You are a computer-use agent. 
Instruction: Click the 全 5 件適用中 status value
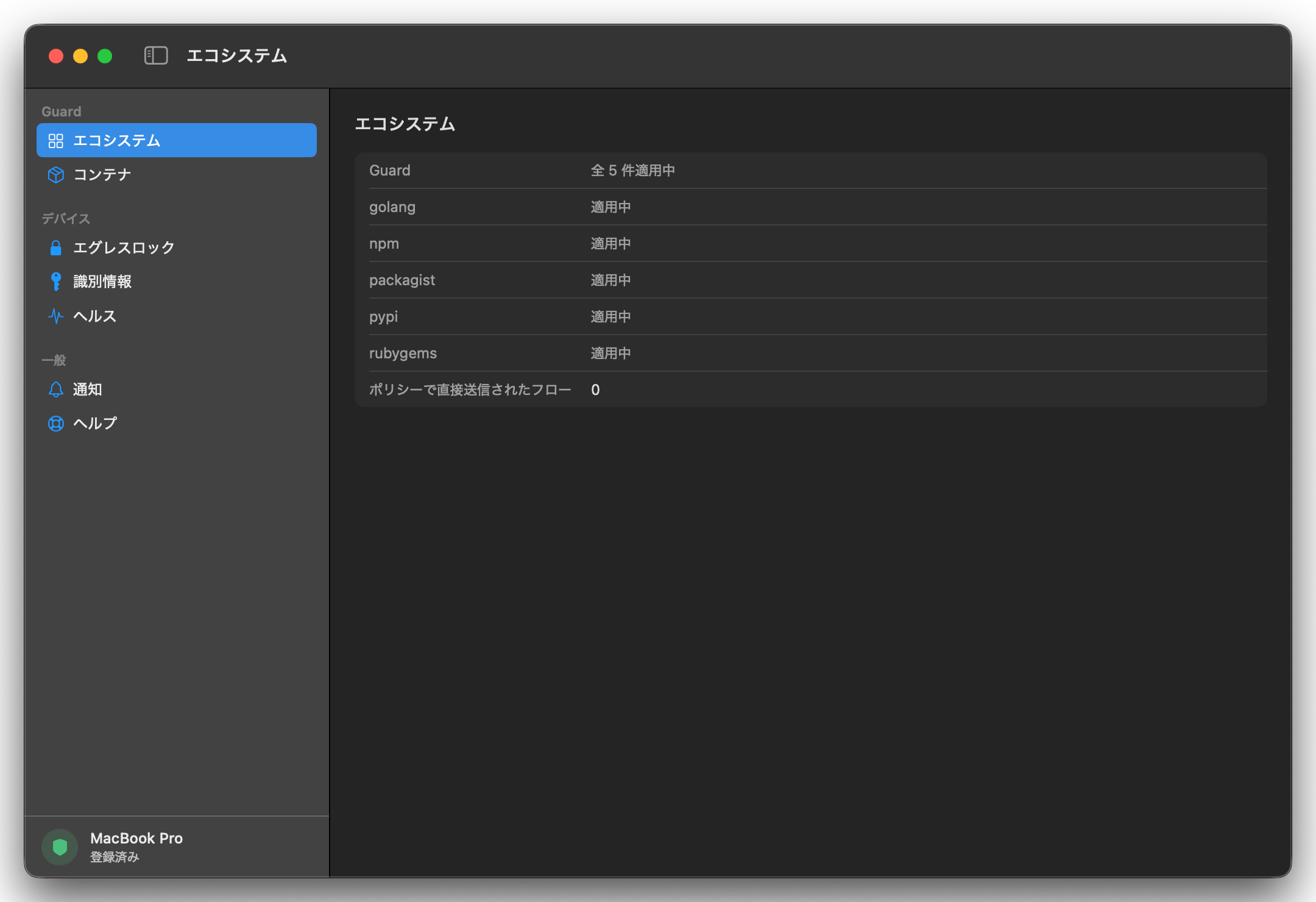coord(633,171)
